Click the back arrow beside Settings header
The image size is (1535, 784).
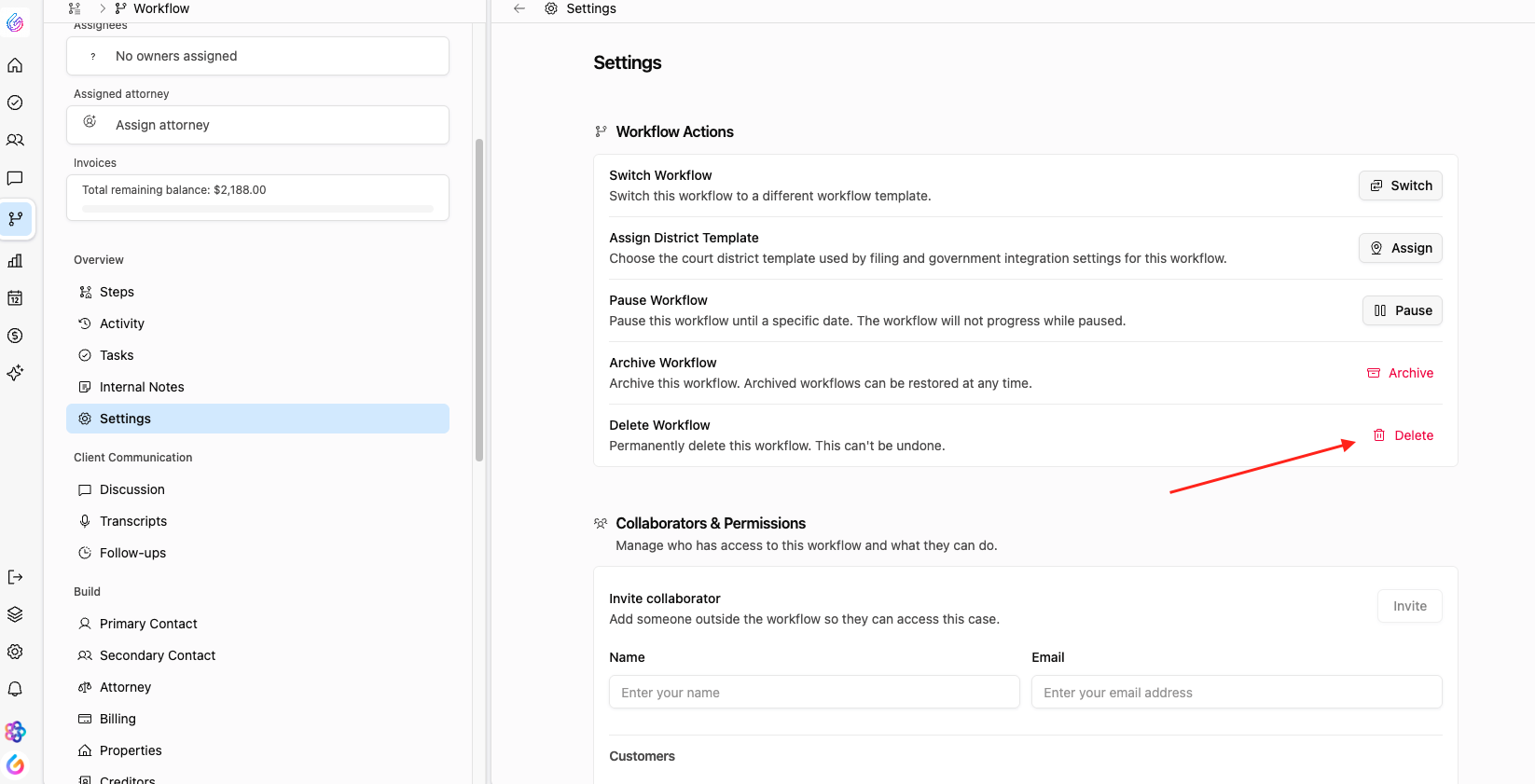pos(519,8)
